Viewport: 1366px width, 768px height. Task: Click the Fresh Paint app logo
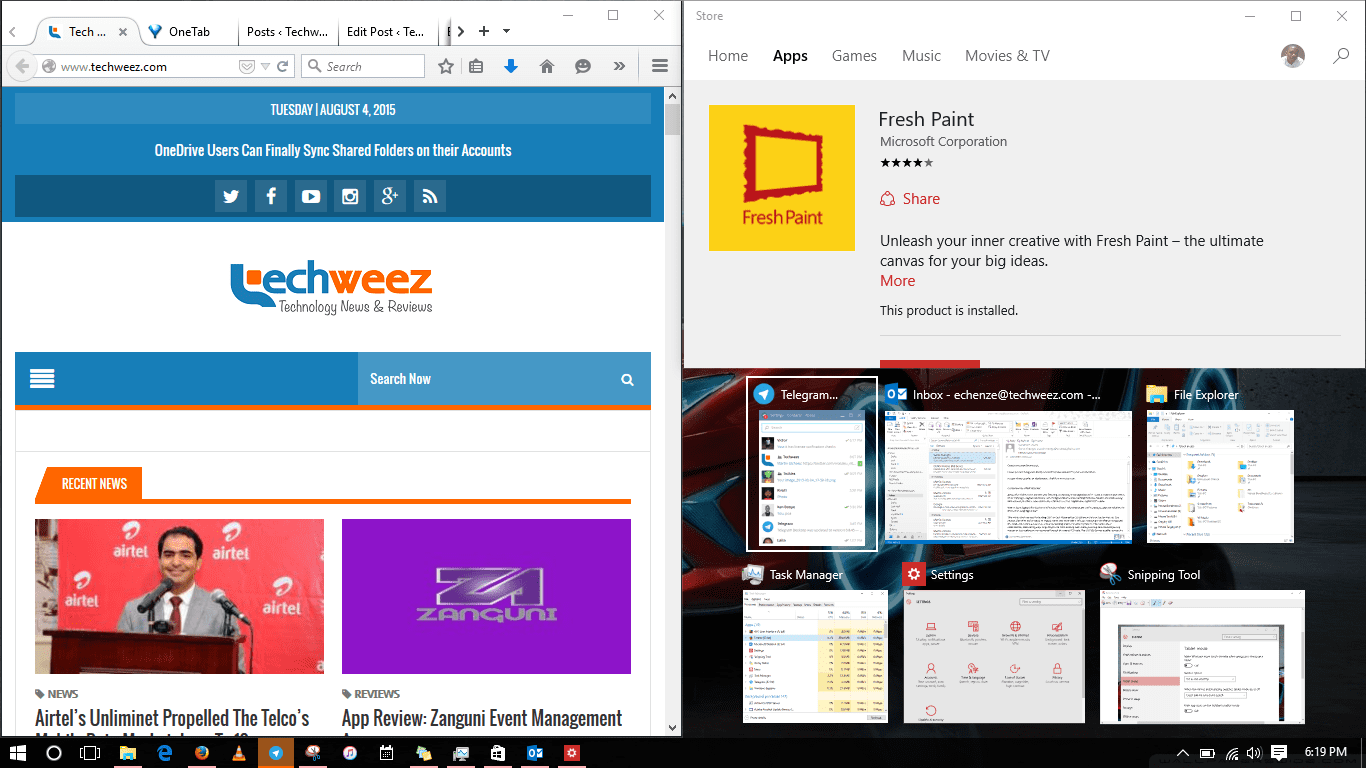tap(782, 178)
